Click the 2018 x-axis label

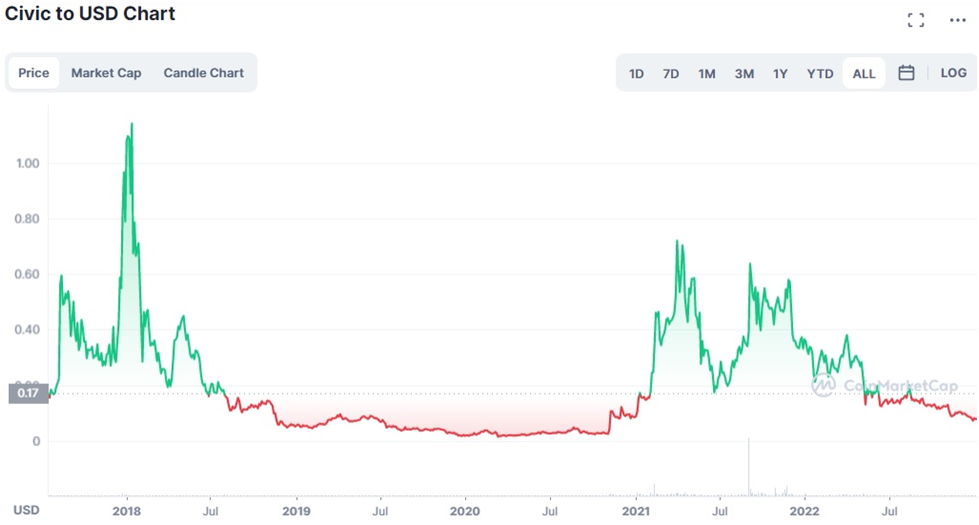pos(127,511)
